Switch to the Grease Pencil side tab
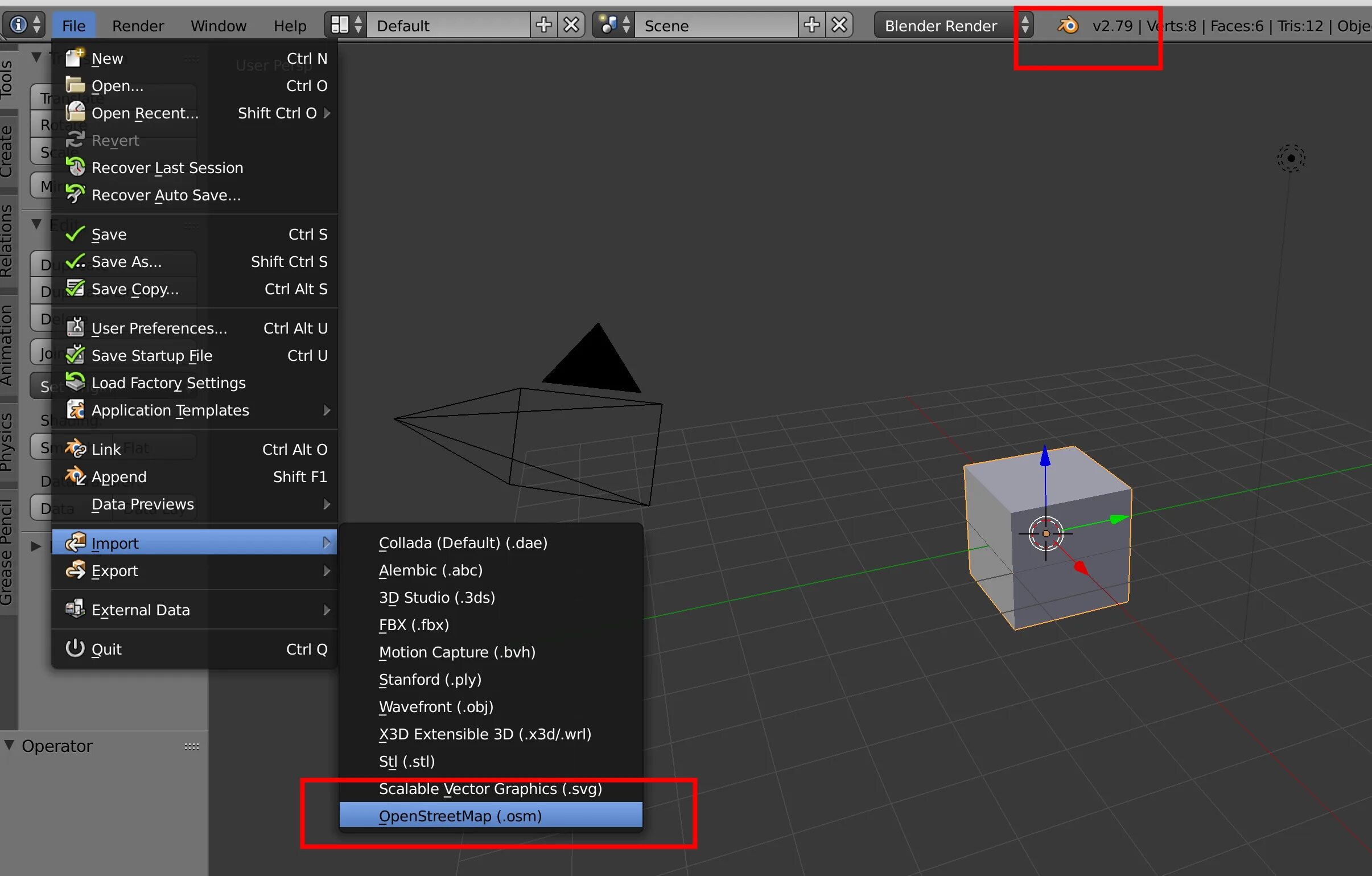1372x876 pixels. [7, 552]
